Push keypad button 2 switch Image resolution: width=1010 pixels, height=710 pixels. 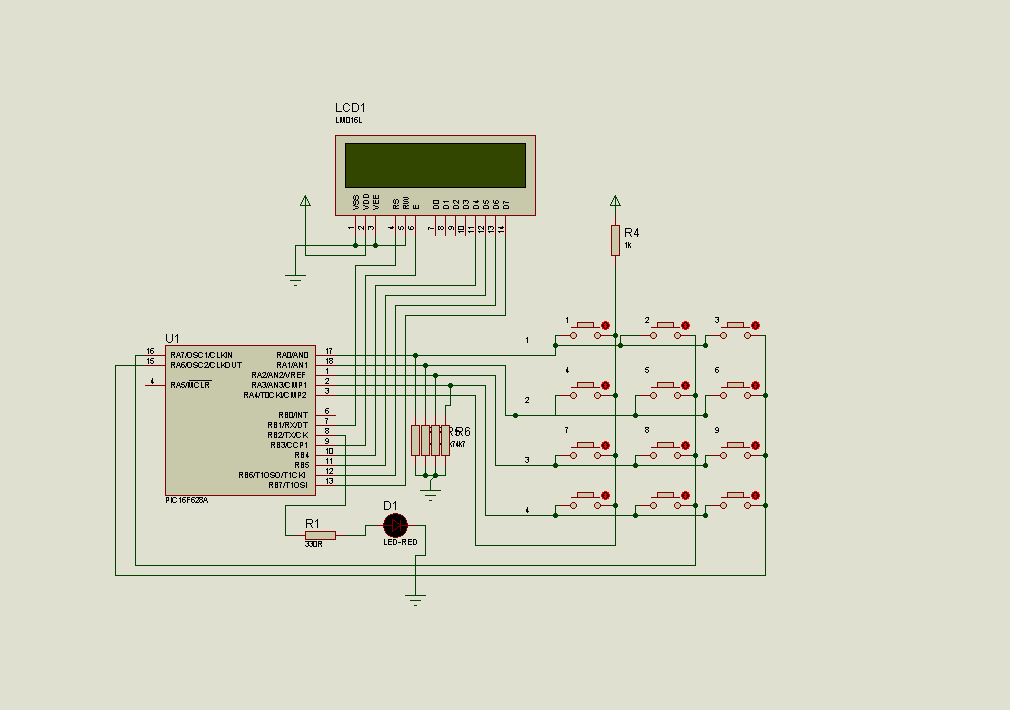tap(665, 330)
